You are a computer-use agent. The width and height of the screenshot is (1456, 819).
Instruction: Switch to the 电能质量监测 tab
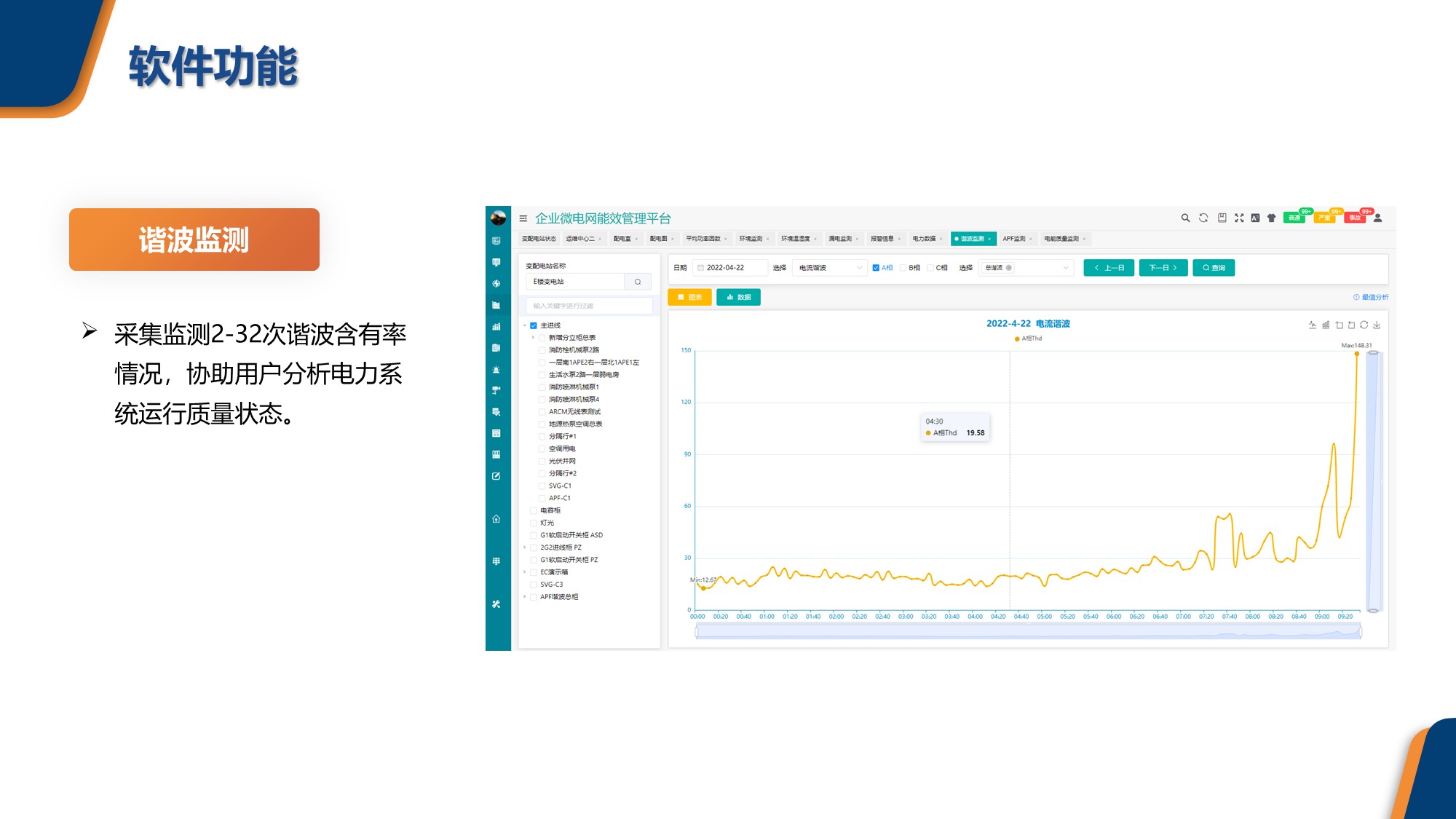(1061, 239)
